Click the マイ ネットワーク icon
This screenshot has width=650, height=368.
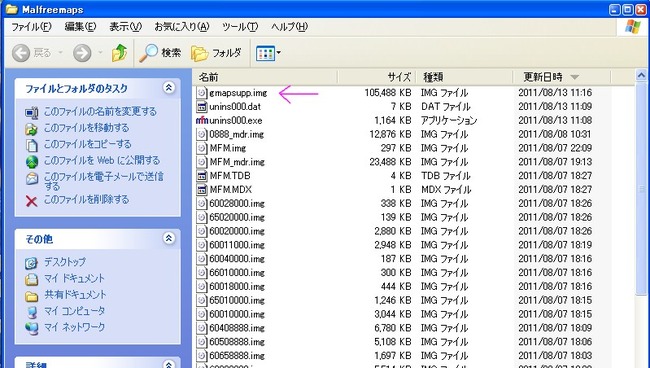tap(32, 328)
